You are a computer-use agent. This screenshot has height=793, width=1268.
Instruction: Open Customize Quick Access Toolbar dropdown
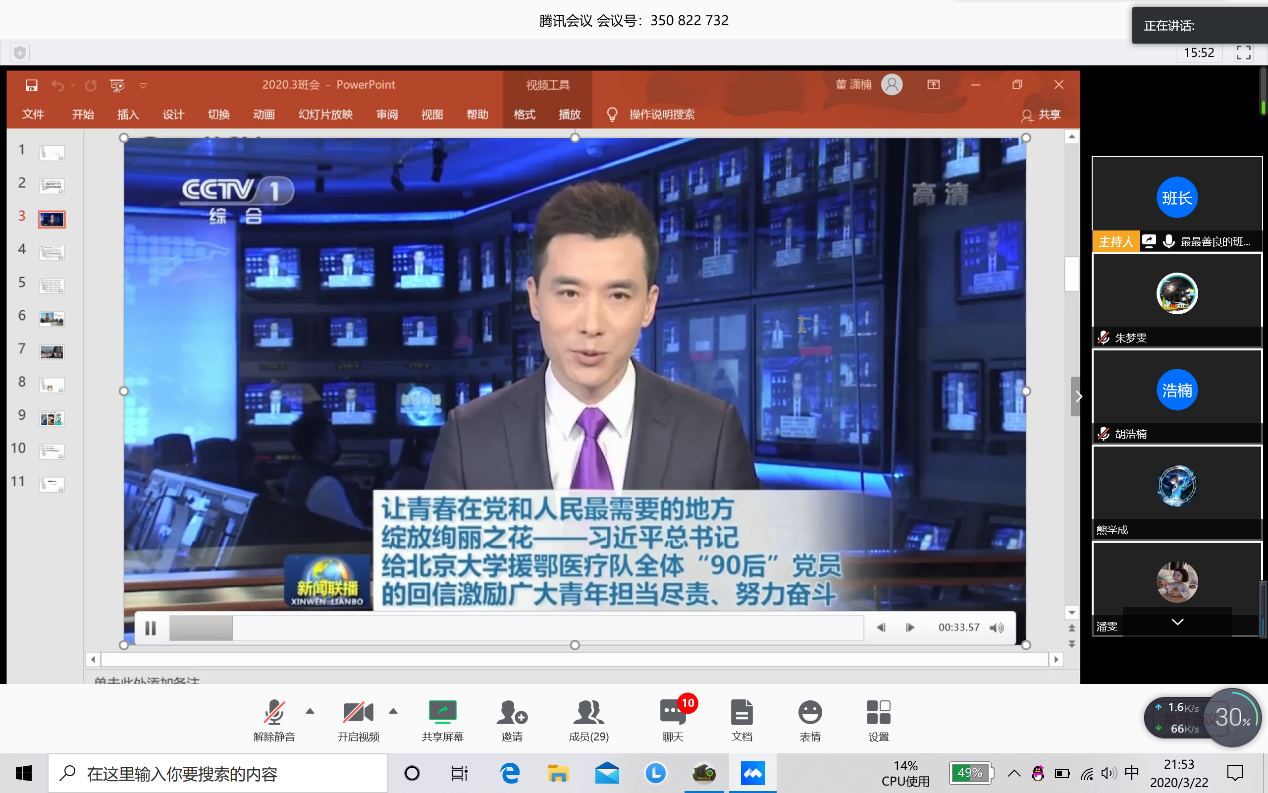click(x=143, y=85)
